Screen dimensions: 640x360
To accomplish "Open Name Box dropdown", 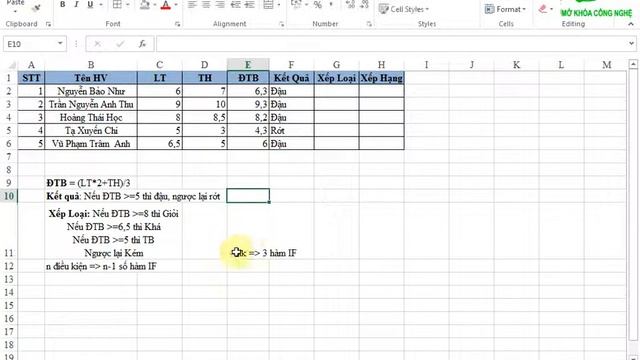I will [x=60, y=43].
